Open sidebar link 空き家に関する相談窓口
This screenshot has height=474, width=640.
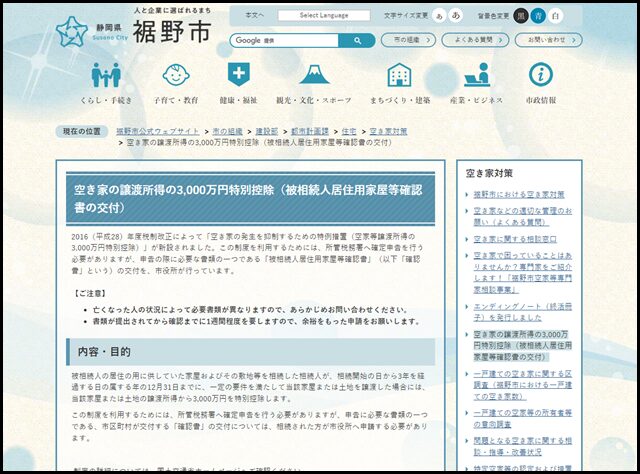[515, 239]
